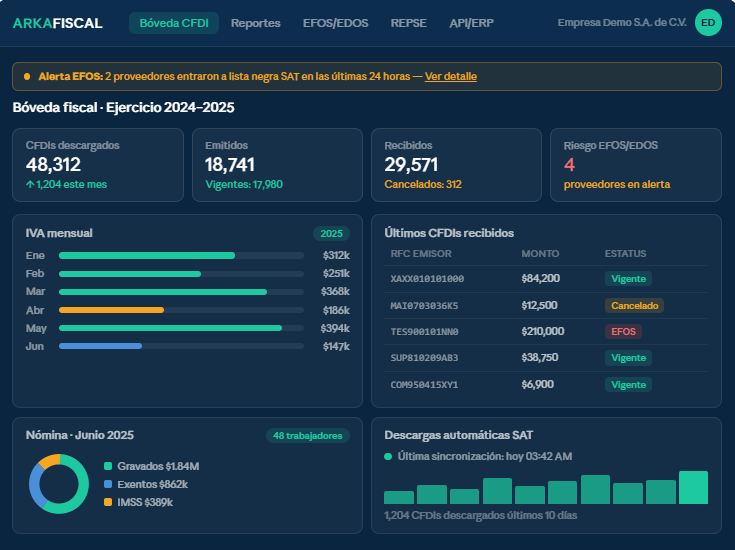Click the Vigente status for COM950415XY1
The image size is (735, 550).
click(628, 384)
